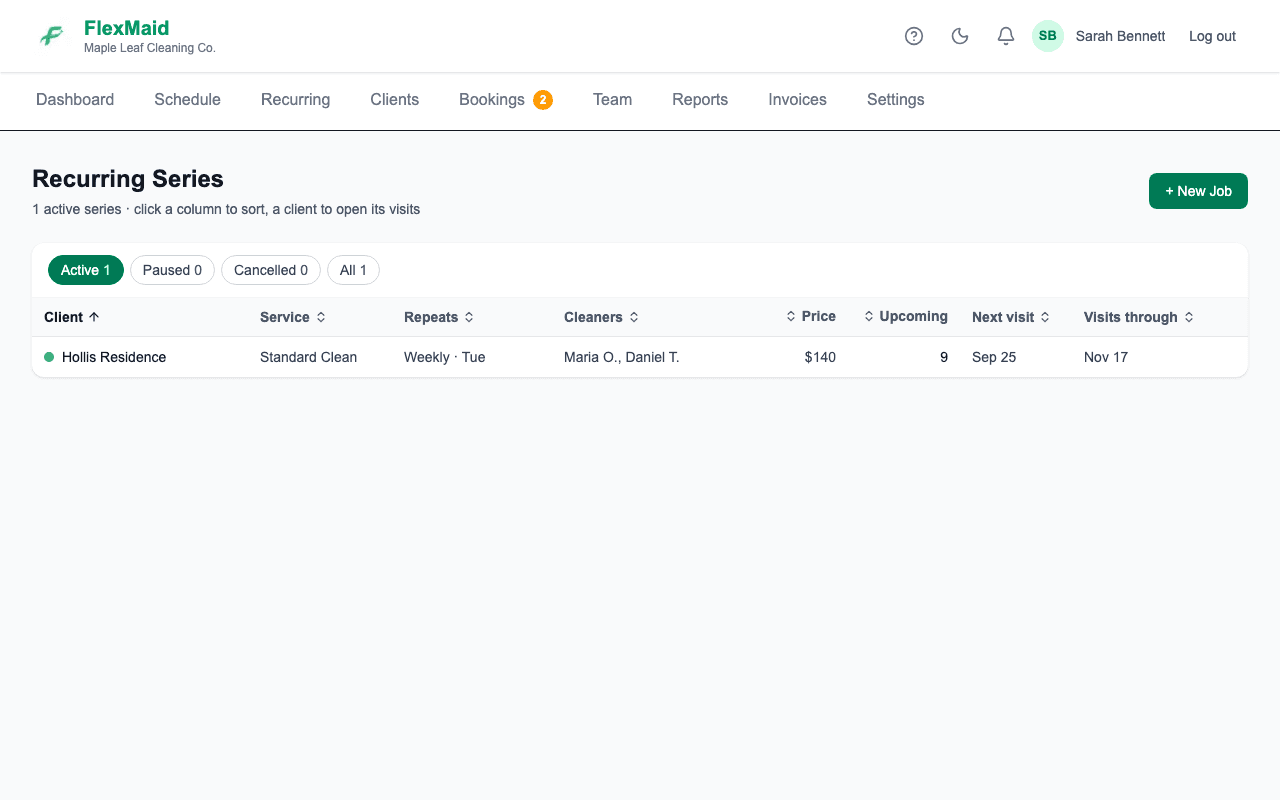1280x800 pixels.
Task: Select the All 1 filter
Action: (353, 270)
